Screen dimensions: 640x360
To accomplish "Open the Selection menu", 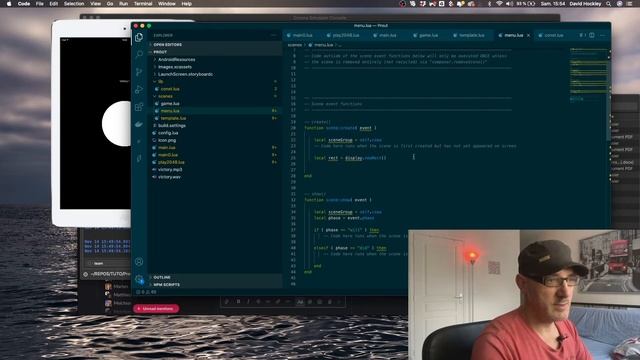I will 74,4.
